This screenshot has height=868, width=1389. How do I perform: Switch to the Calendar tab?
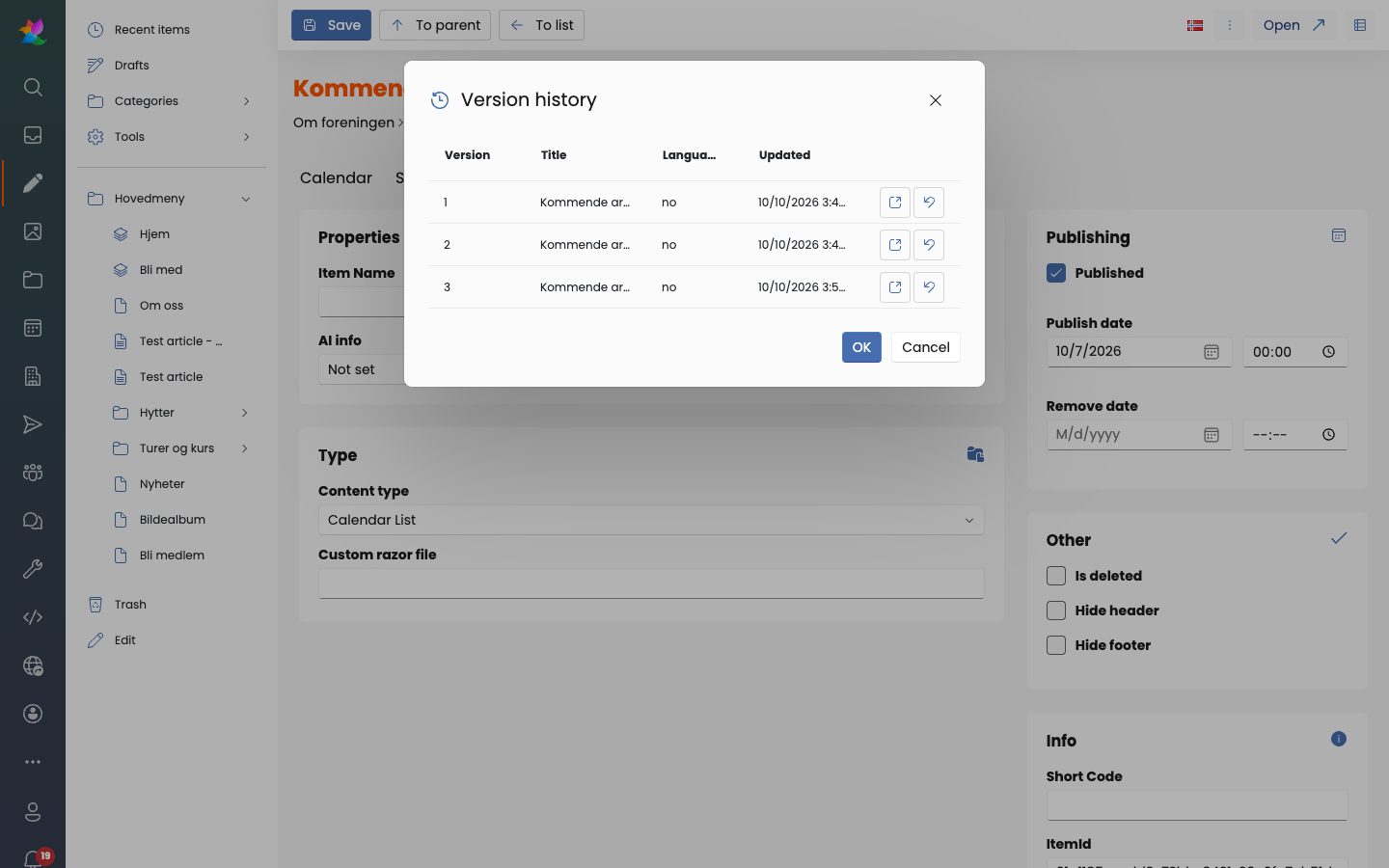[x=336, y=177]
